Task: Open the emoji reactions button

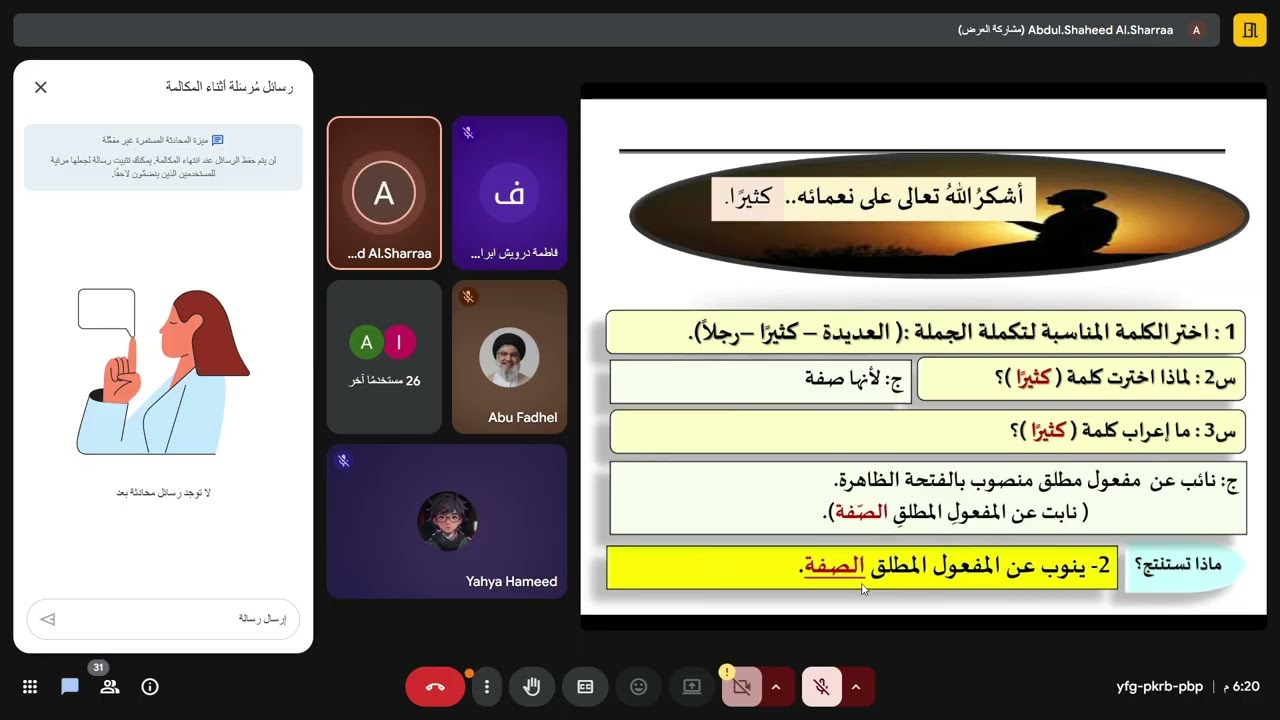Action: pos(638,687)
